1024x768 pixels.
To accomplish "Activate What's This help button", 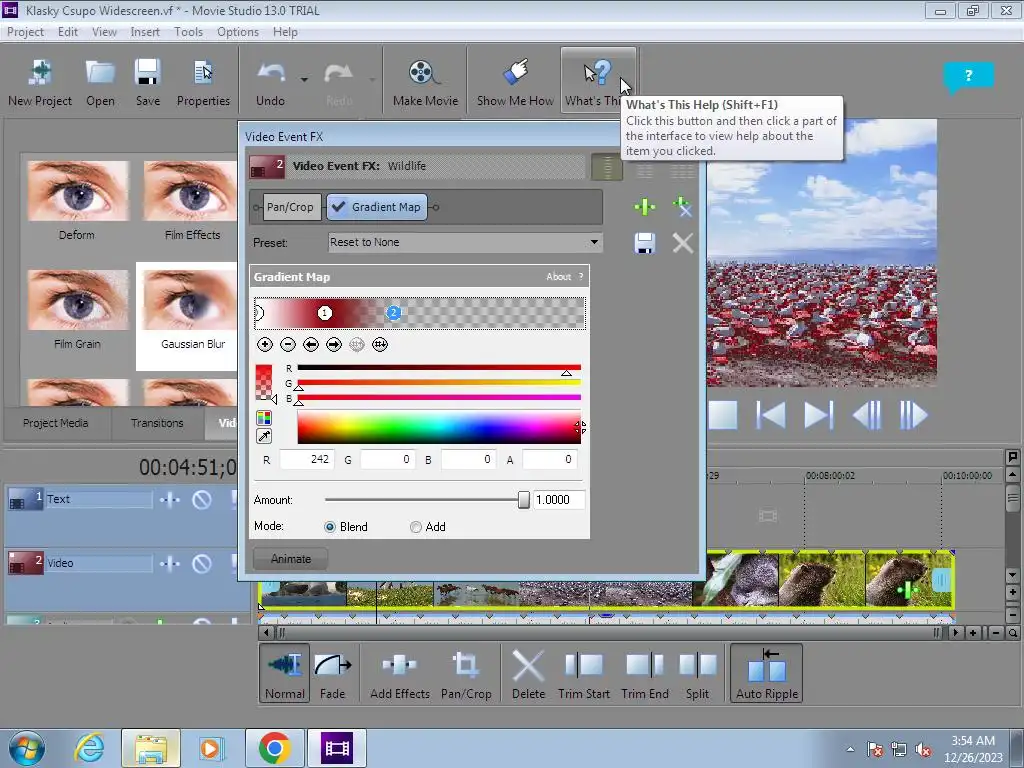I will point(598,82).
